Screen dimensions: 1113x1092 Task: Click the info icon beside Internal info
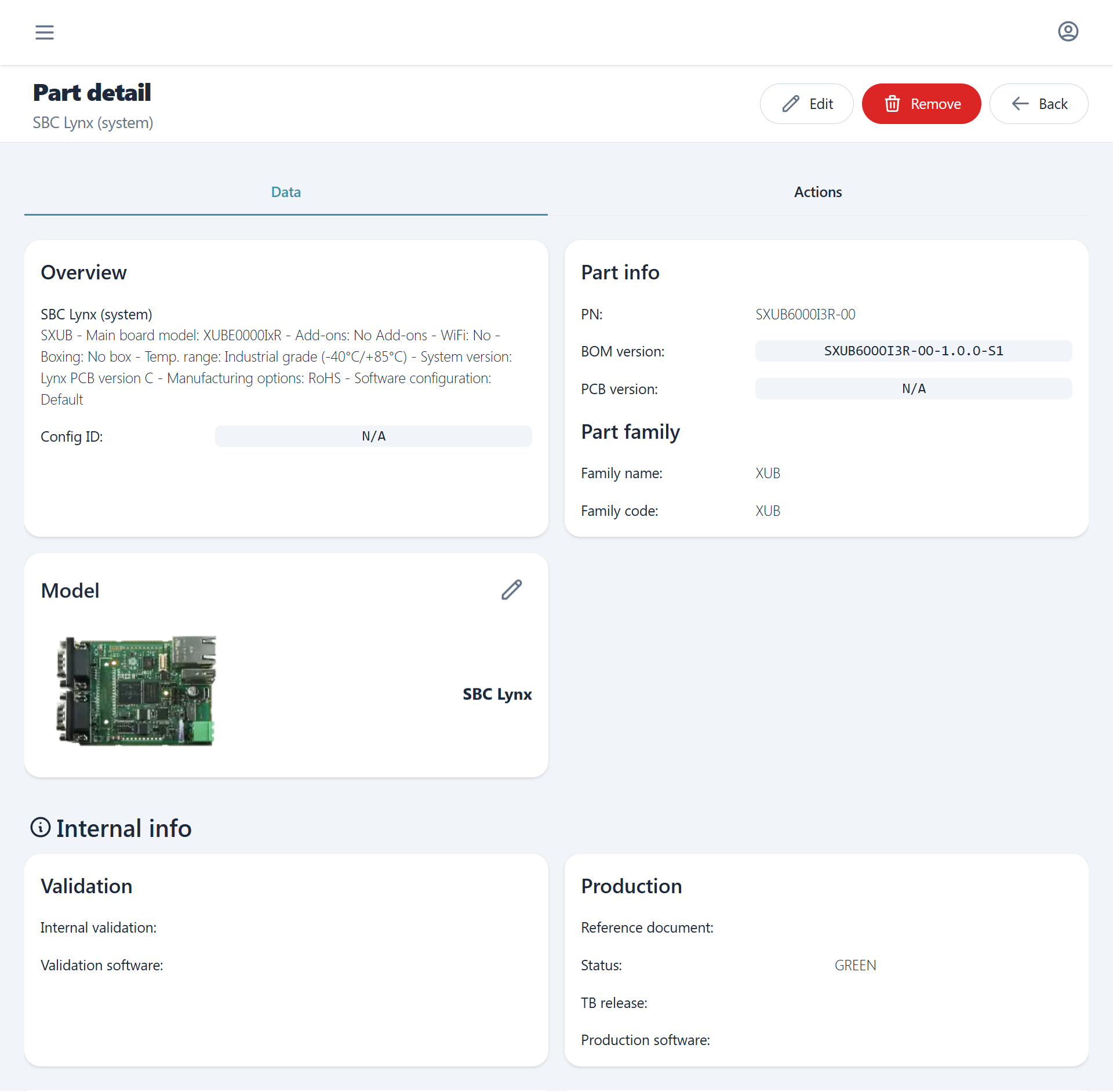point(41,828)
